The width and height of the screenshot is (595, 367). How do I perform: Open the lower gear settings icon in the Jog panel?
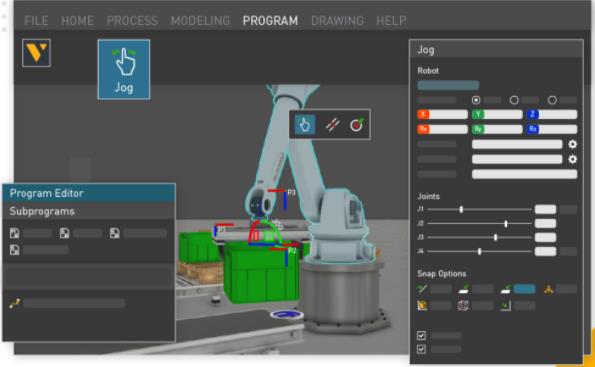pyautogui.click(x=572, y=159)
